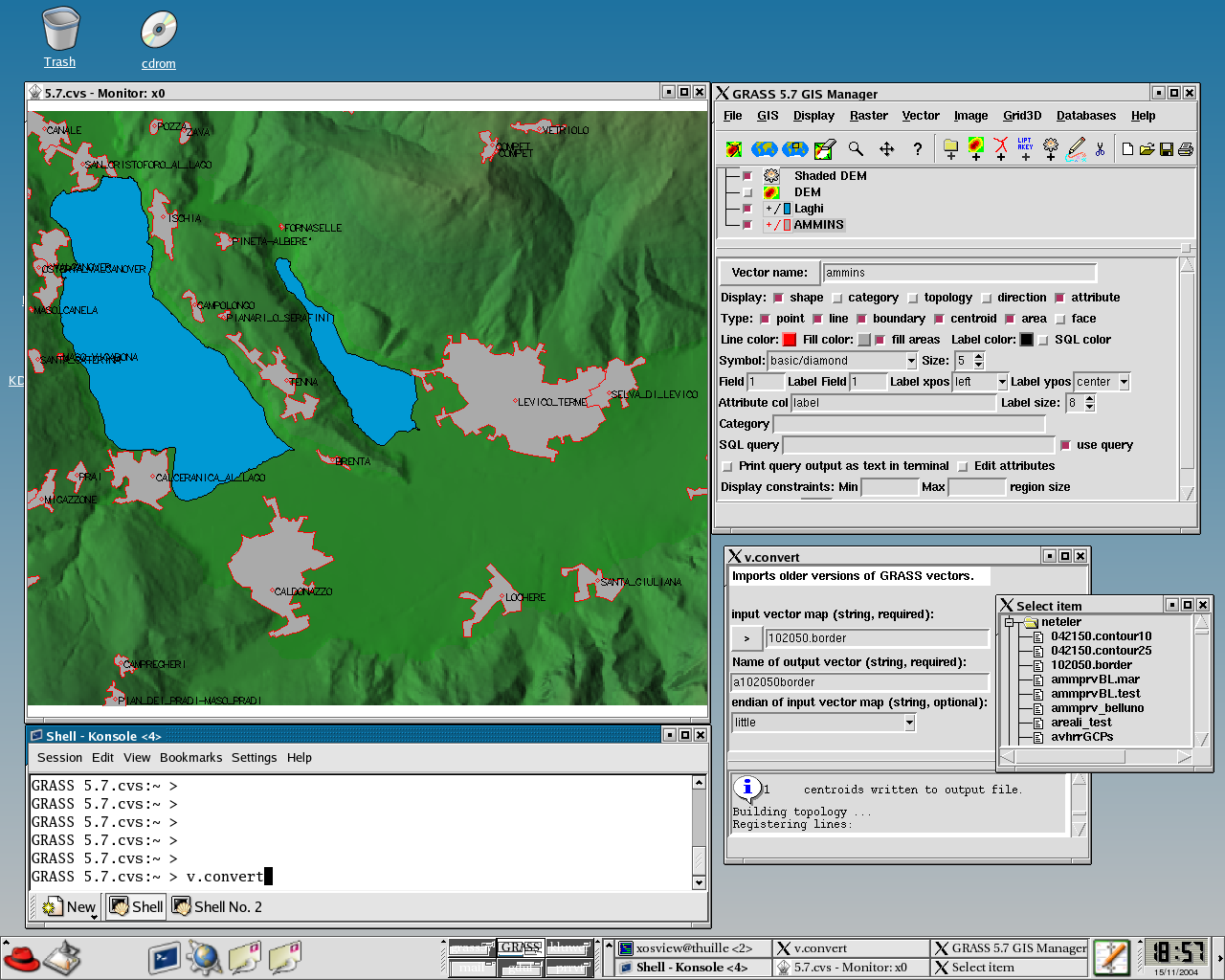
Task: Click the add raster layer icon
Action: coord(975,148)
